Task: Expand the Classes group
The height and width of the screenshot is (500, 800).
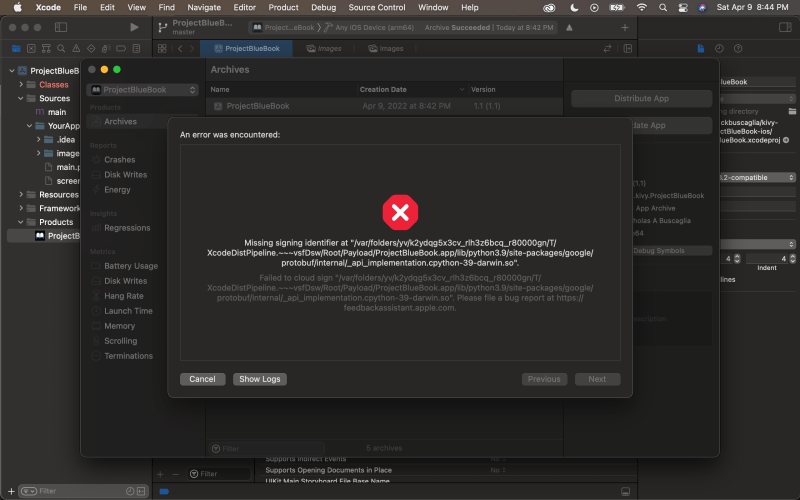Action: (21, 84)
